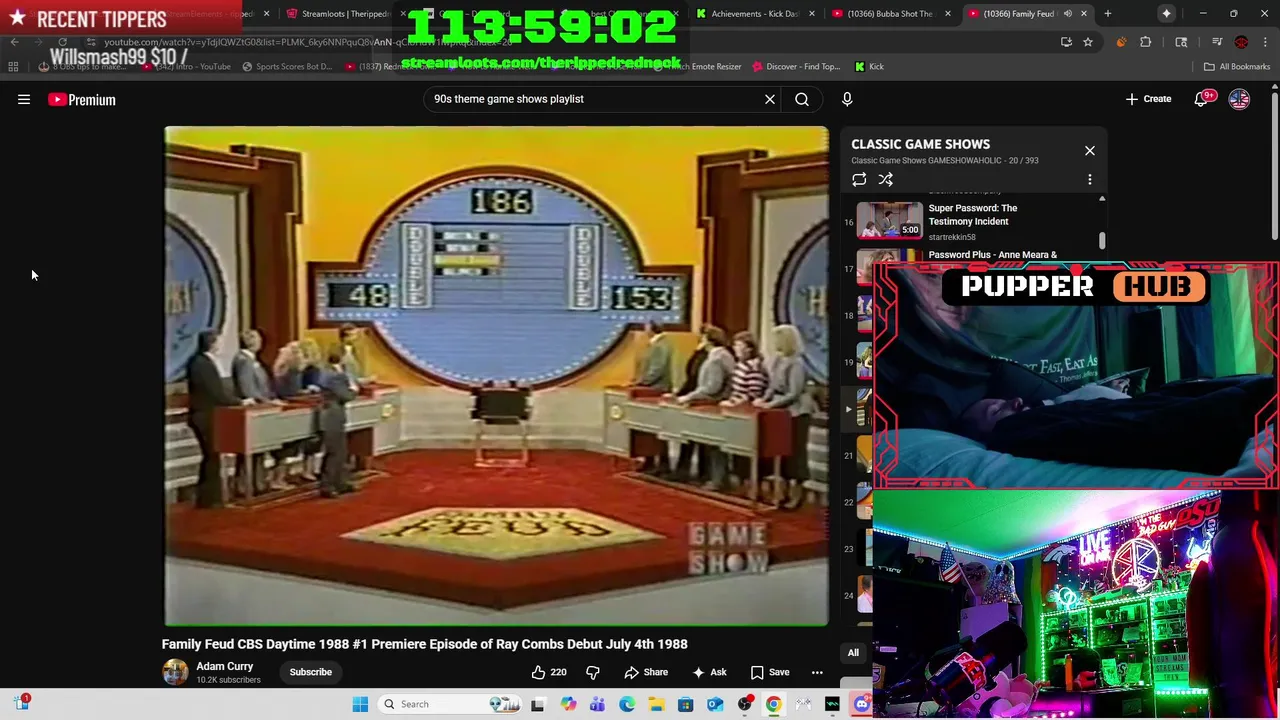Clear the search query with the X
The image size is (1280, 720).
click(770, 99)
